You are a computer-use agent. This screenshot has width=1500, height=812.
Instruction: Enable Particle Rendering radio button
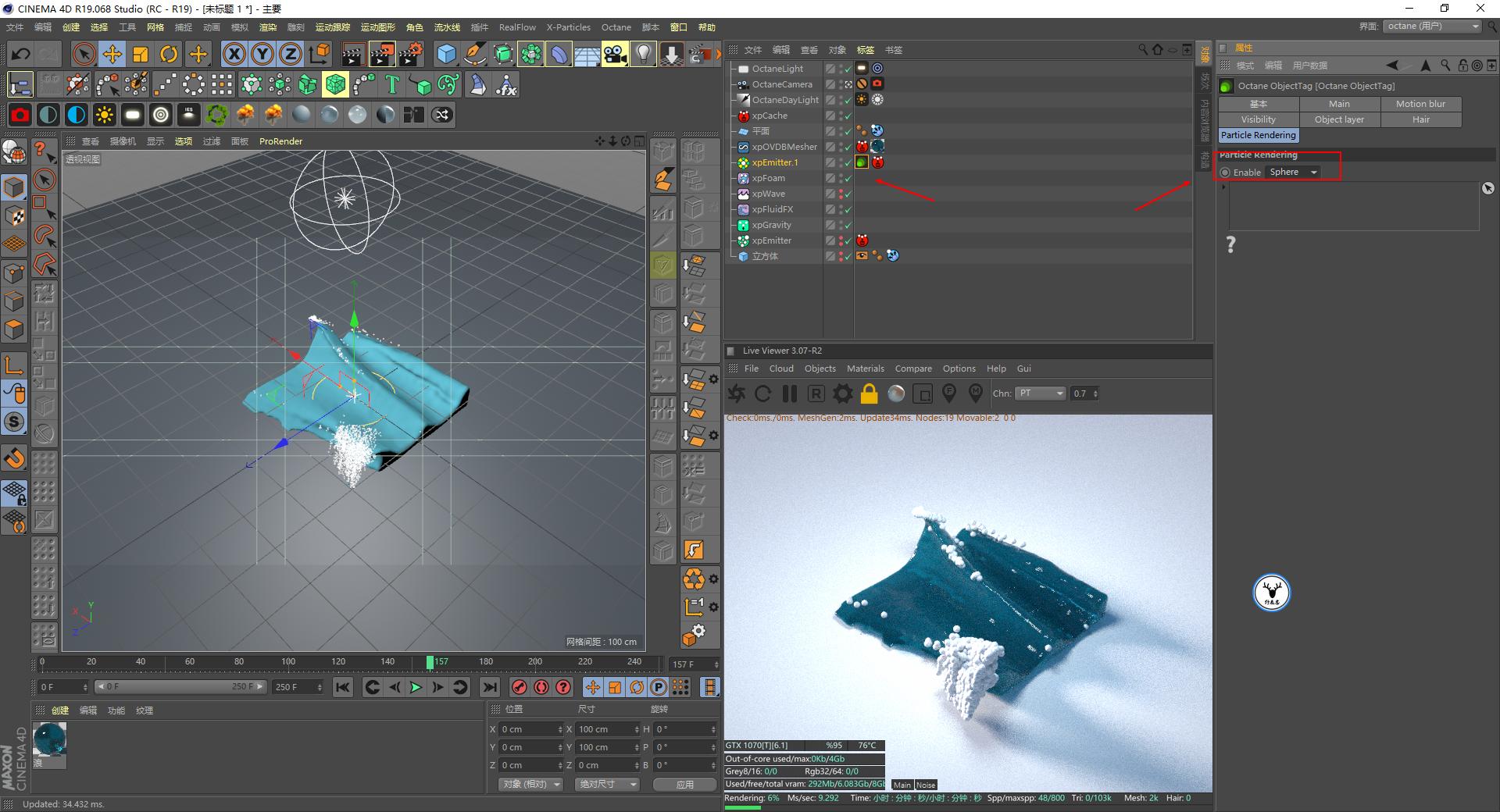pyautogui.click(x=1227, y=172)
